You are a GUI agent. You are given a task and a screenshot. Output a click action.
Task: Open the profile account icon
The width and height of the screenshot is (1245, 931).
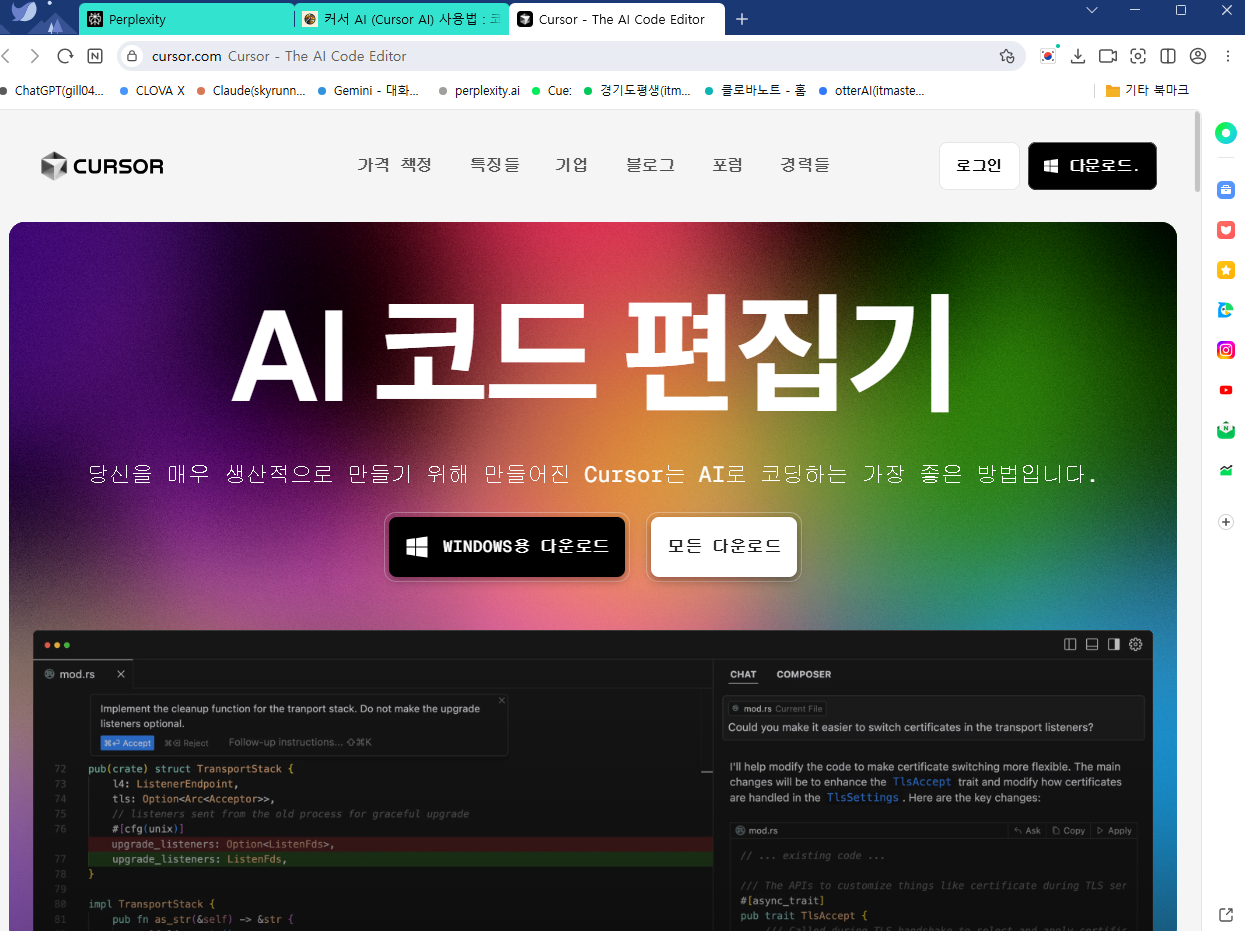1198,56
